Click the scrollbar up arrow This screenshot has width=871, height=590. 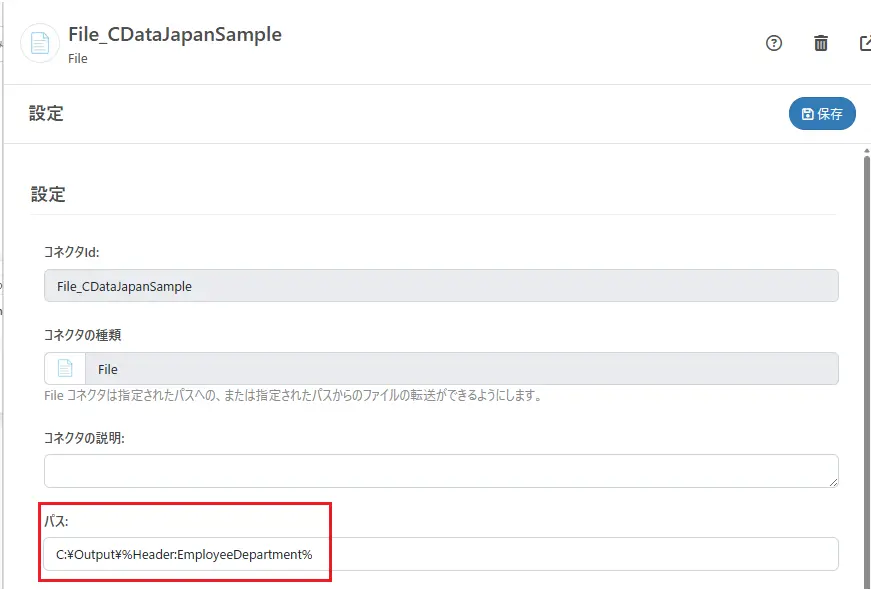(x=866, y=151)
